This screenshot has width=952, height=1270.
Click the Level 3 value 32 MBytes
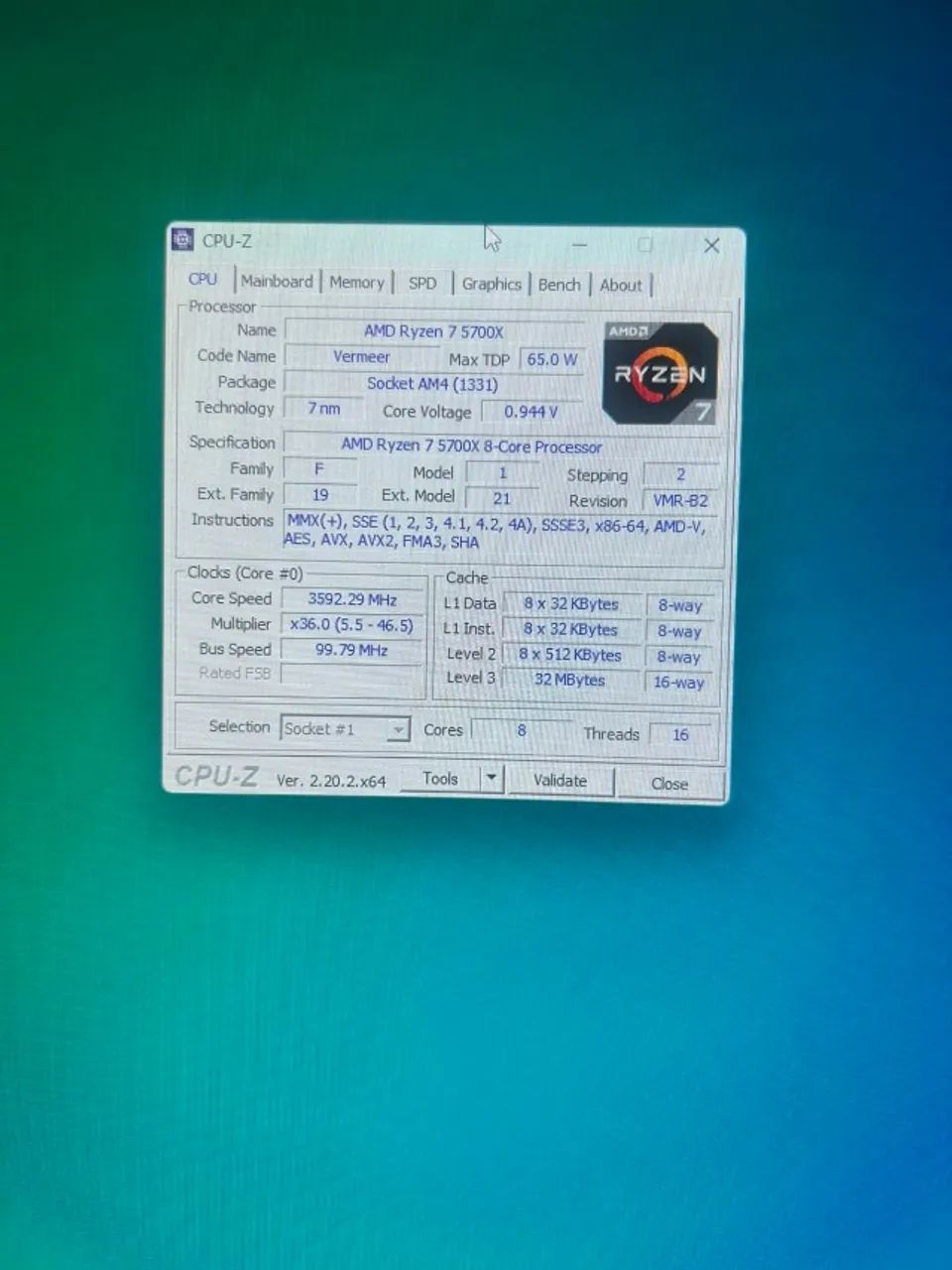570,680
